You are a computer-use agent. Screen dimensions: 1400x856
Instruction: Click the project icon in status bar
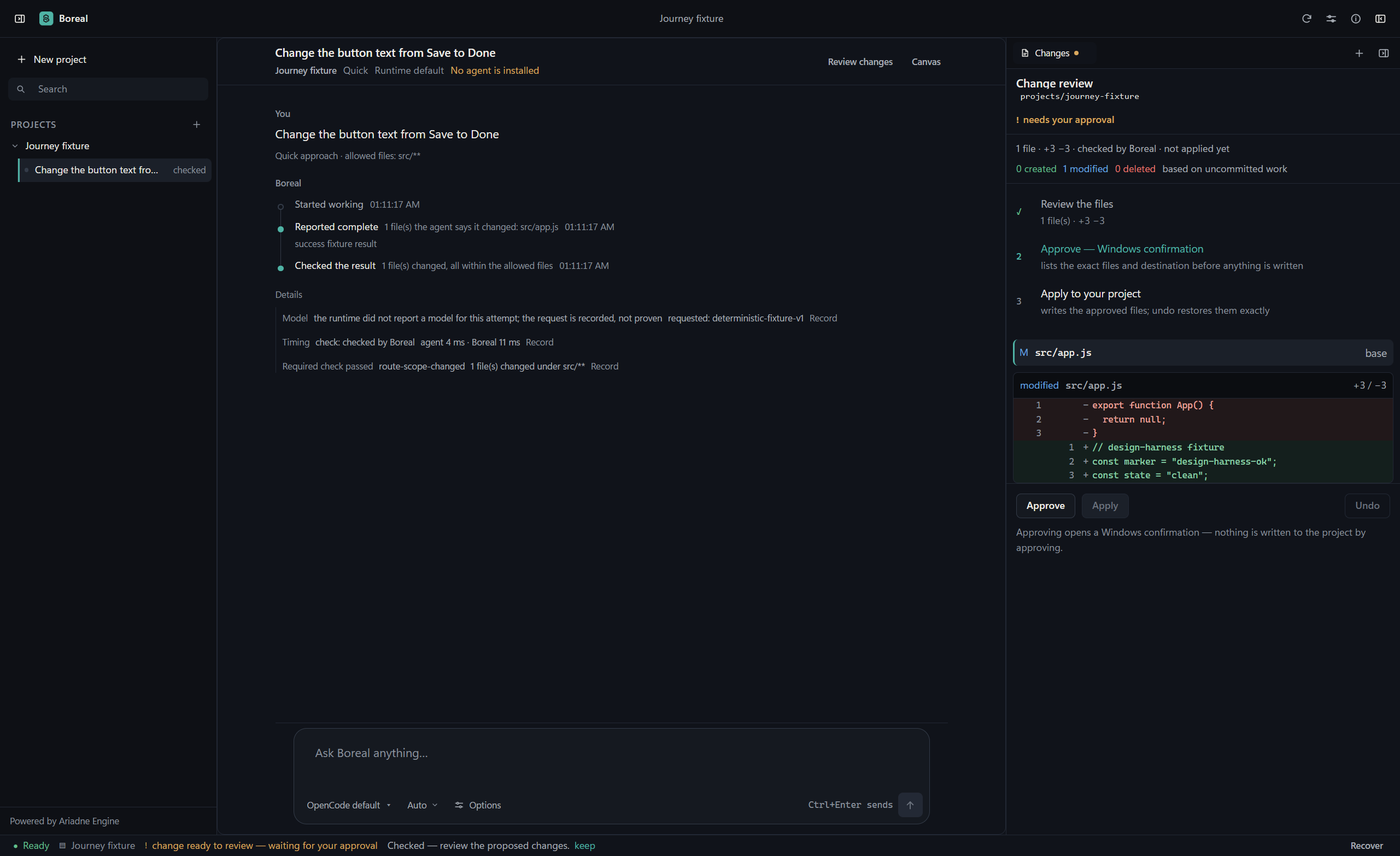coord(62,846)
